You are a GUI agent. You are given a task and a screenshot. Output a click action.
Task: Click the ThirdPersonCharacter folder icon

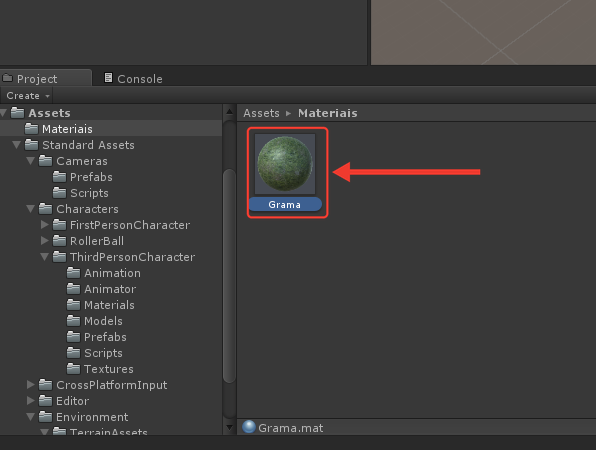(59, 256)
